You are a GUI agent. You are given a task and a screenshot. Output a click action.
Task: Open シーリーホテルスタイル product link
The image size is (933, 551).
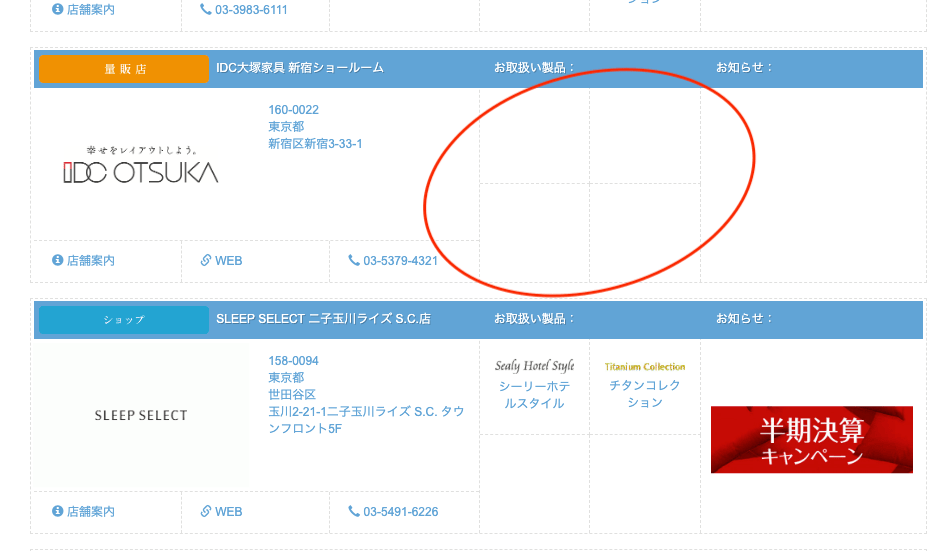(x=534, y=395)
